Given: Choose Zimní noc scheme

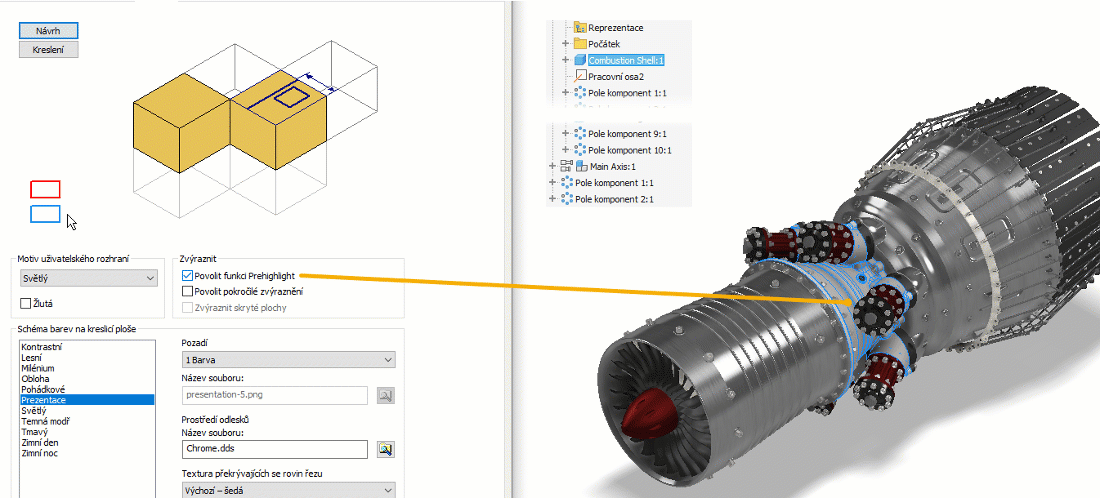Looking at the screenshot, I should coord(87,453).
